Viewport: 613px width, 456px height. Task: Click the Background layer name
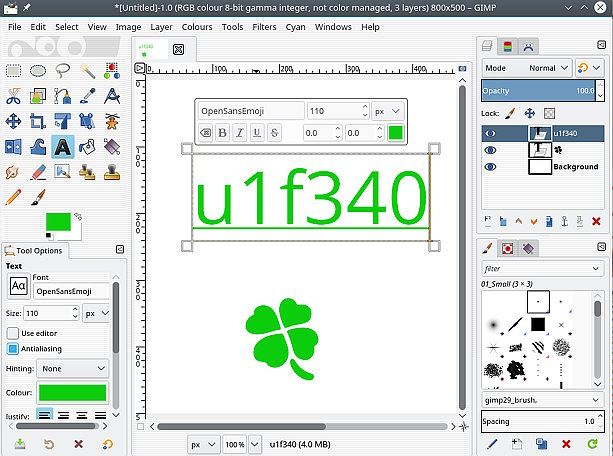(x=575, y=167)
